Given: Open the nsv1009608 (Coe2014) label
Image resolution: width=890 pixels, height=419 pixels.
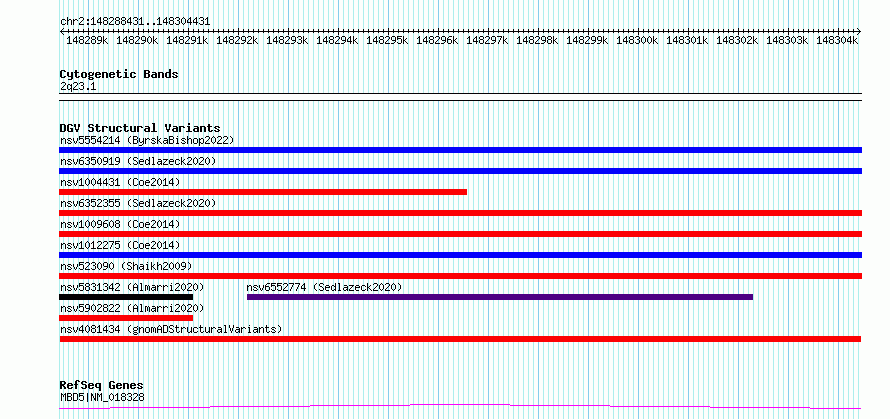Looking at the screenshot, I should pyautogui.click(x=120, y=224).
